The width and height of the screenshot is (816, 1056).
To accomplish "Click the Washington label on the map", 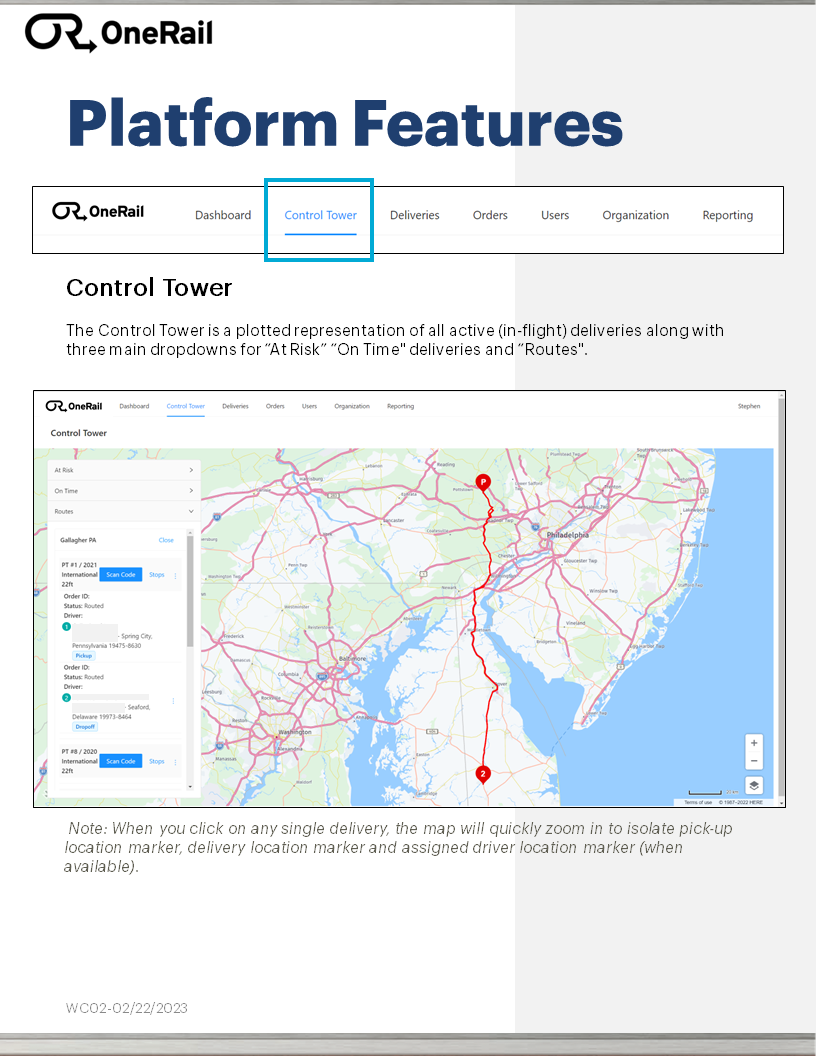I will click(x=295, y=731).
